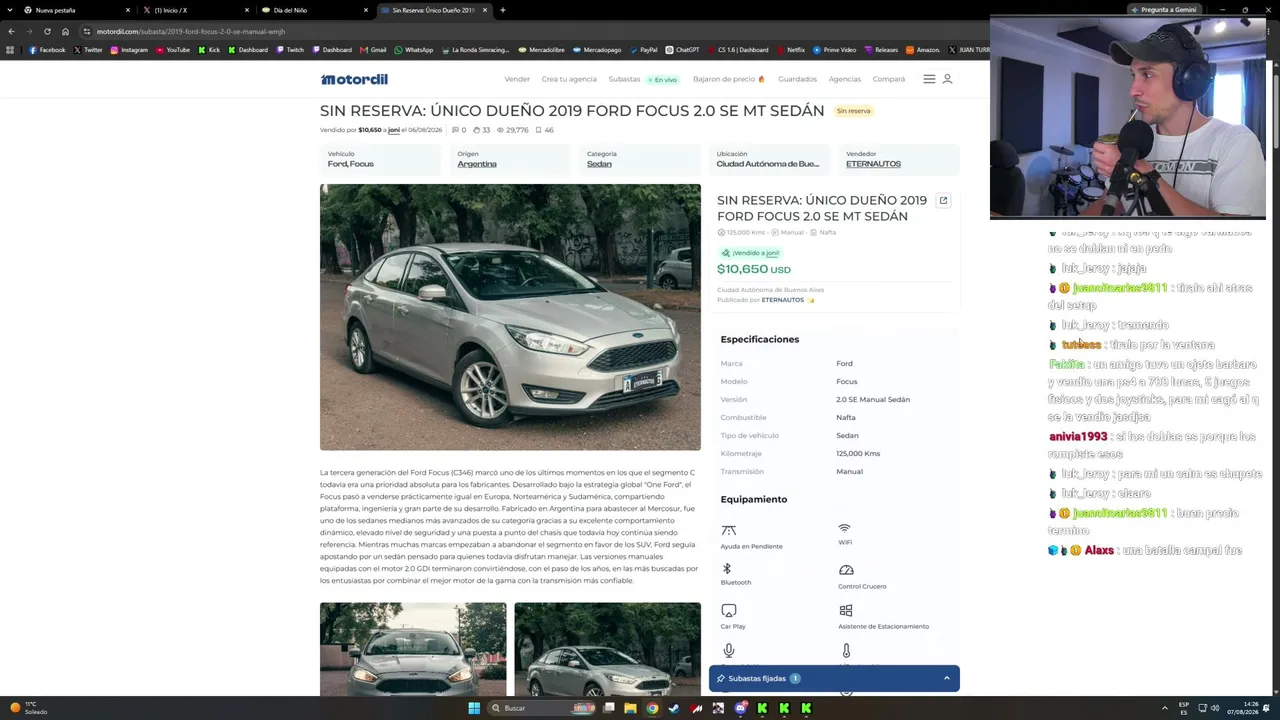The height and width of the screenshot is (720, 1280).
Task: Open the Netflix bookmark
Action: [790, 50]
